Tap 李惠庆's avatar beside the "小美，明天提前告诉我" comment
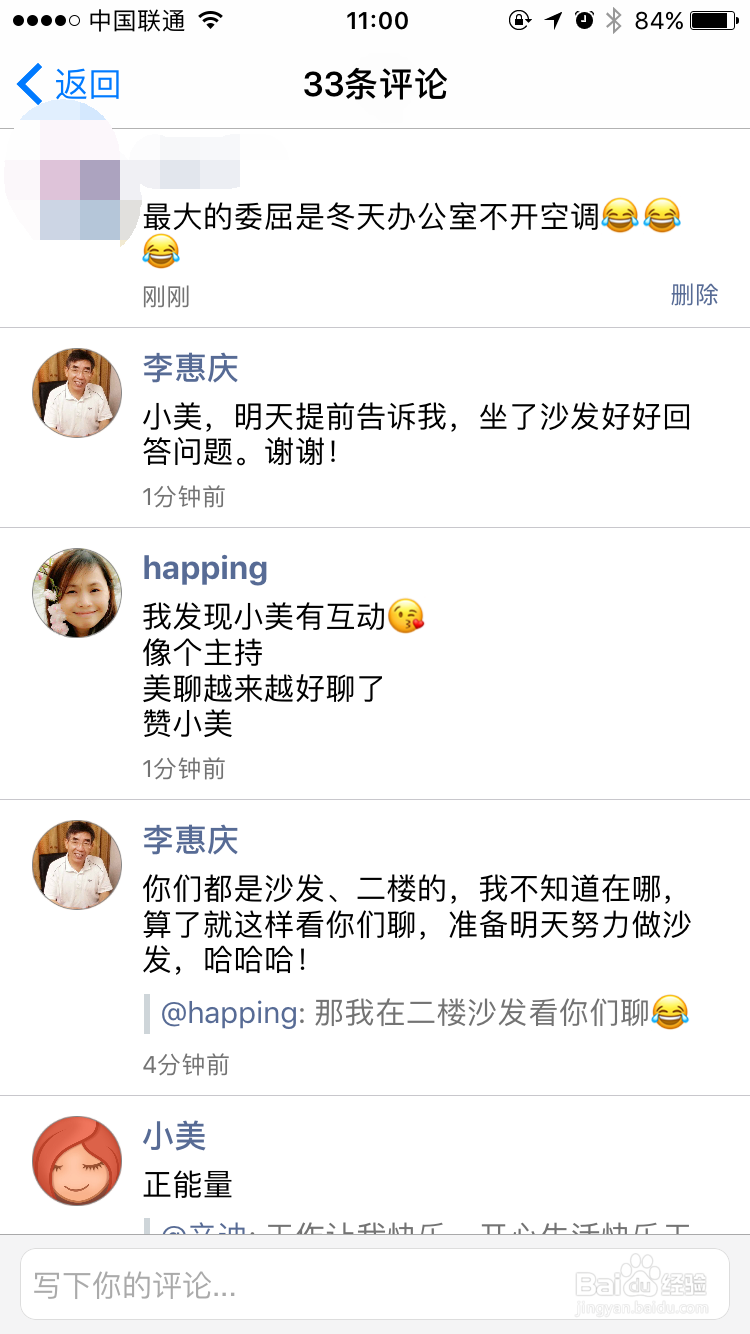Viewport: 750px width, 1334px height. 77,393
